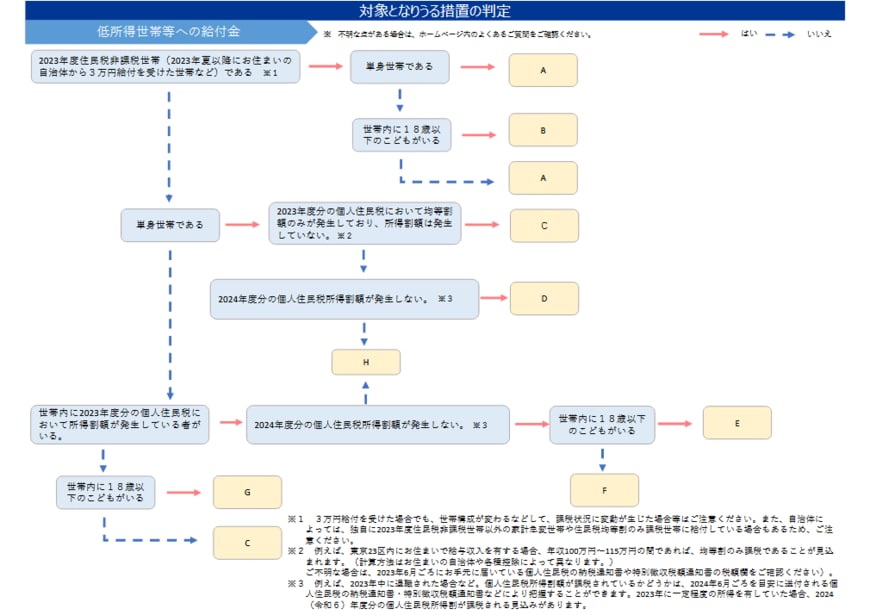The height and width of the screenshot is (615, 870).
Task: Select the page title 対象となりうる措置の判定
Action: [435, 9]
